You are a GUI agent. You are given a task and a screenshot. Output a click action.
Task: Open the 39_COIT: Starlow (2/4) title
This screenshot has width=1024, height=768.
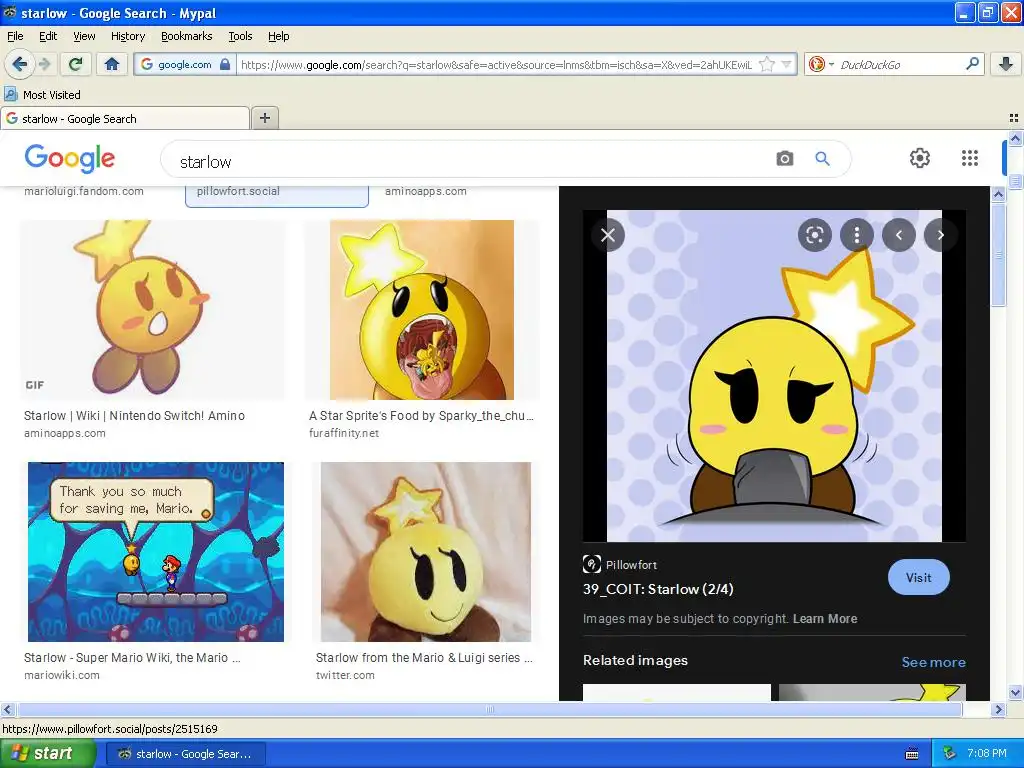658,589
